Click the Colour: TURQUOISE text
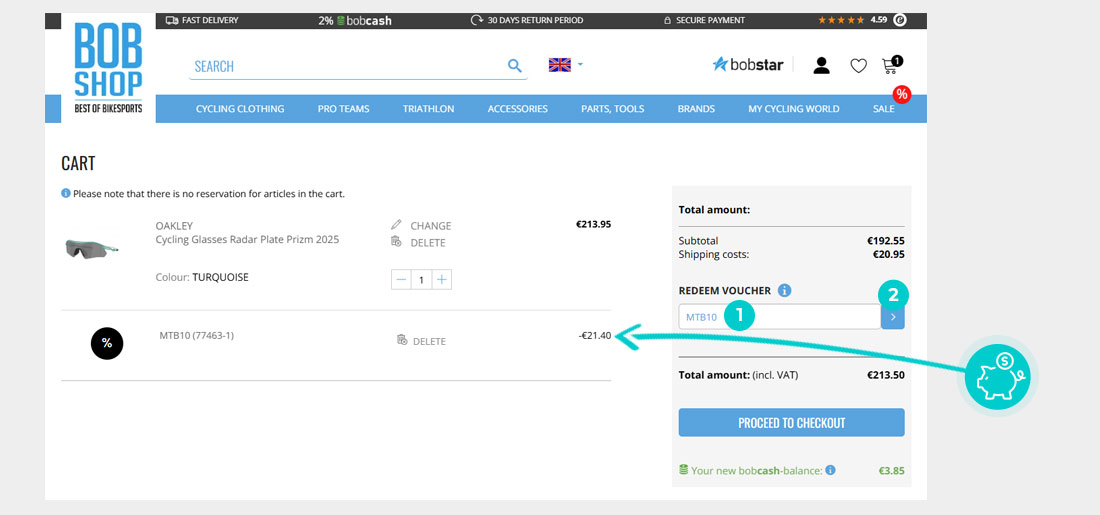This screenshot has width=1100, height=515. click(202, 277)
